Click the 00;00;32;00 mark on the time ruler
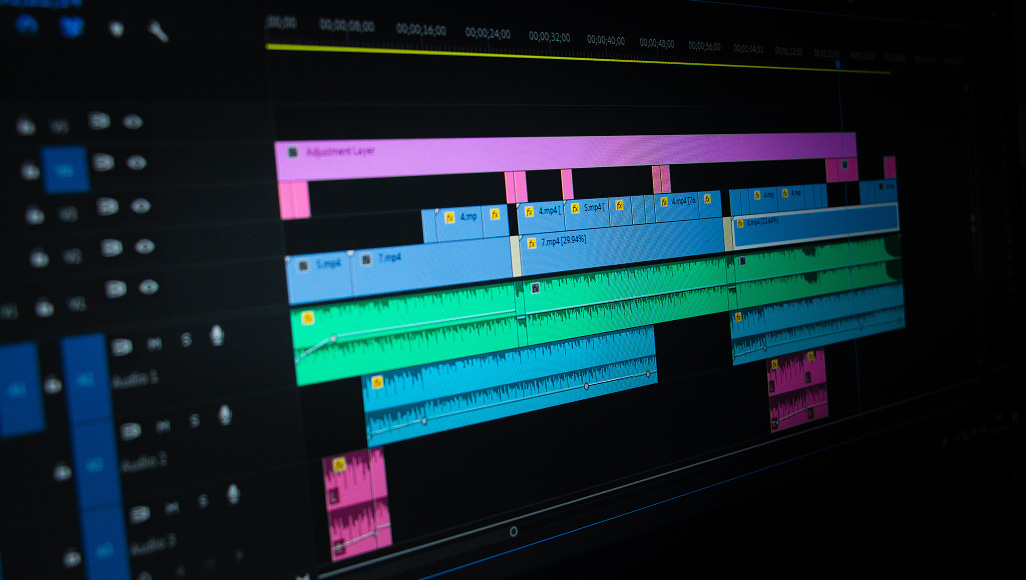 tap(550, 37)
